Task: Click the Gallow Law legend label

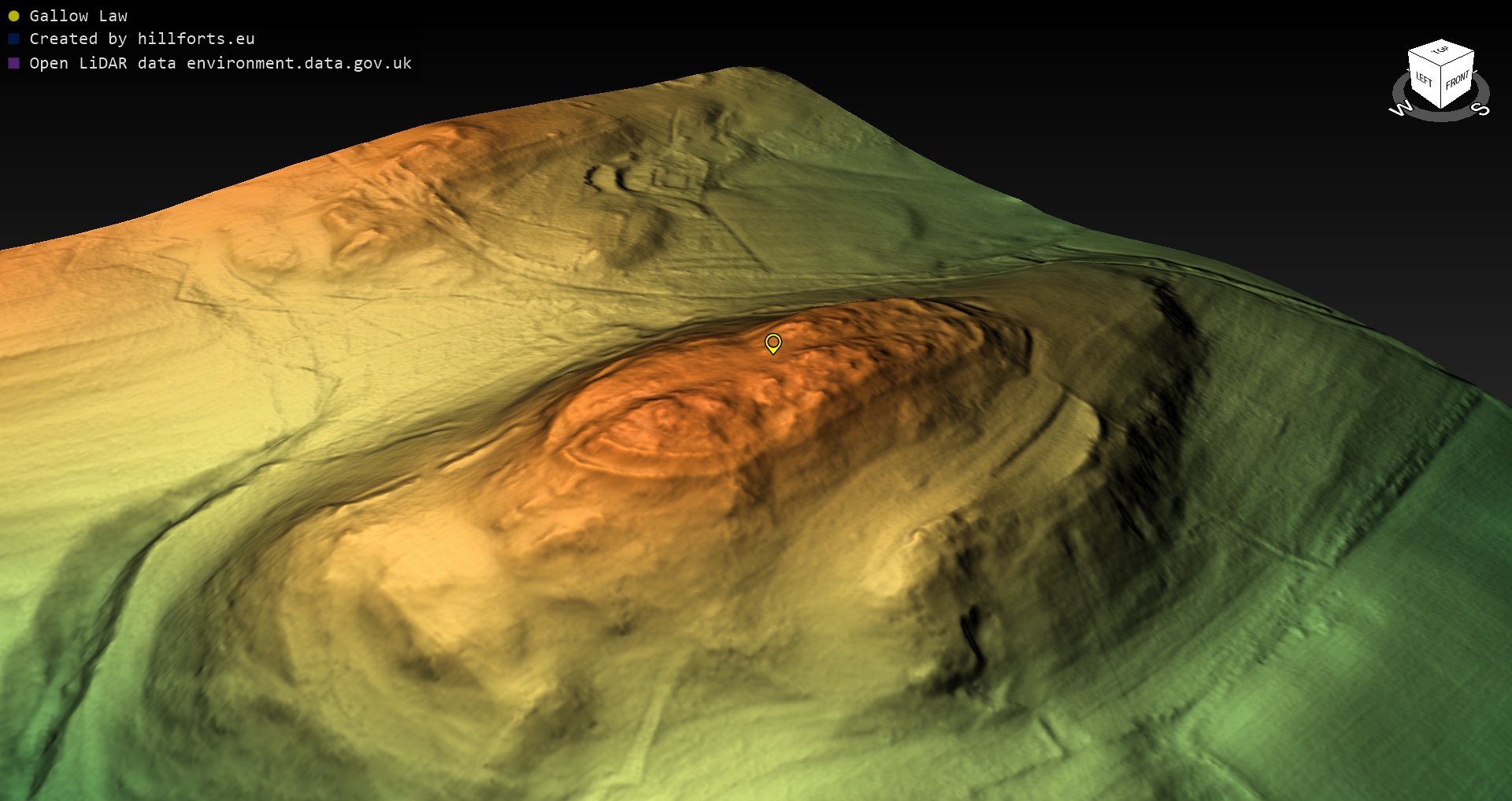Action: tap(78, 16)
